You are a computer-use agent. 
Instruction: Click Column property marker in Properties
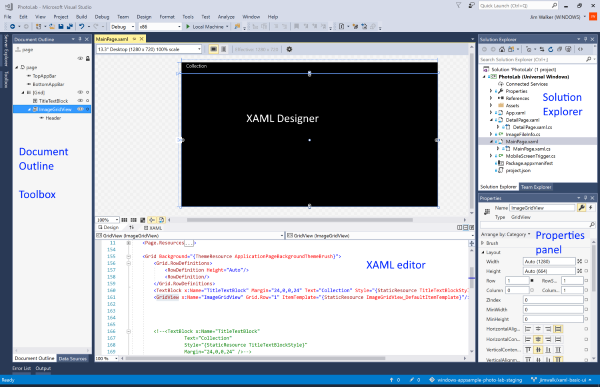[532, 290]
